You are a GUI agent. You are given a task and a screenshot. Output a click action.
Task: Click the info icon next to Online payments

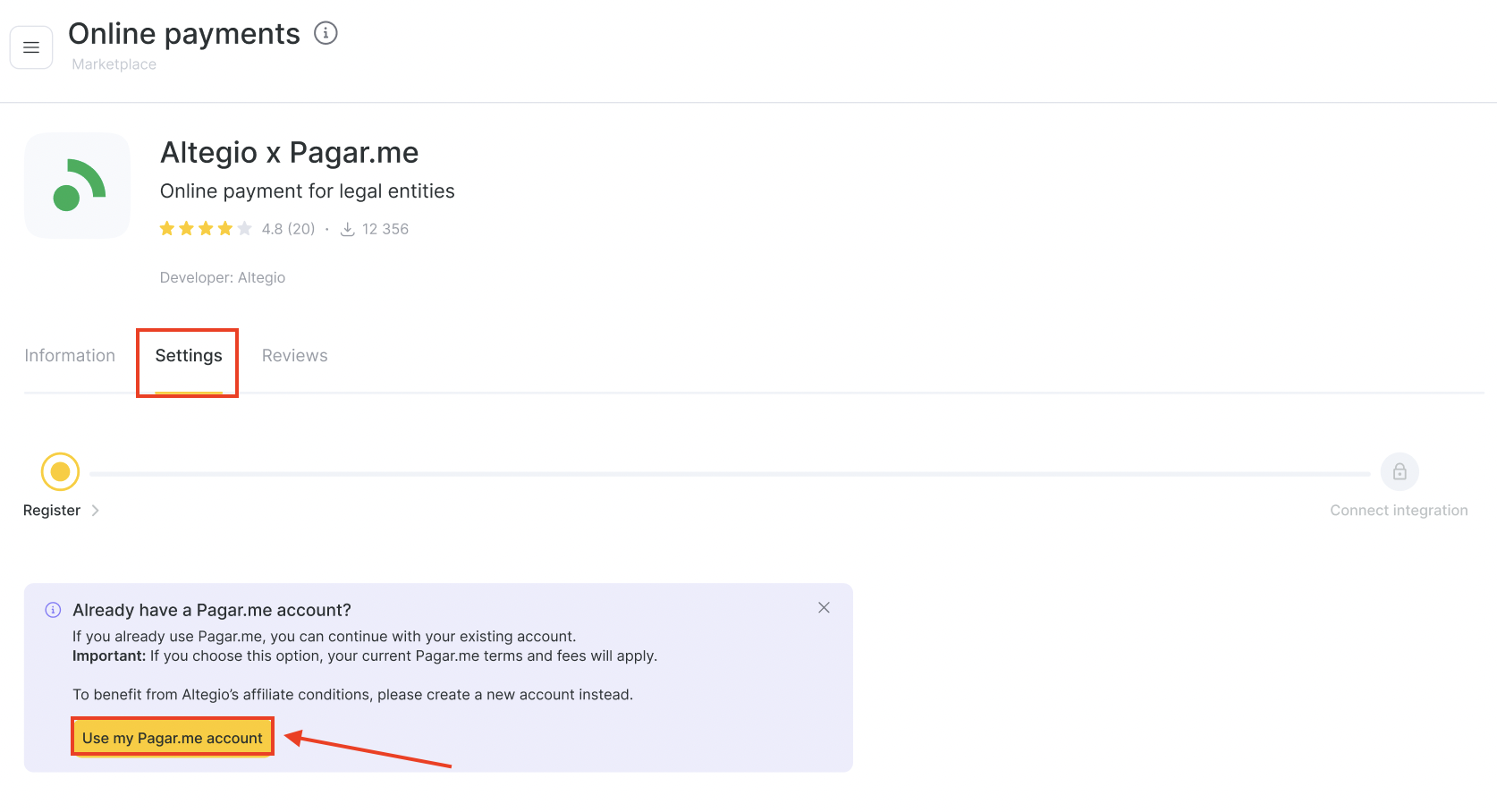326,33
